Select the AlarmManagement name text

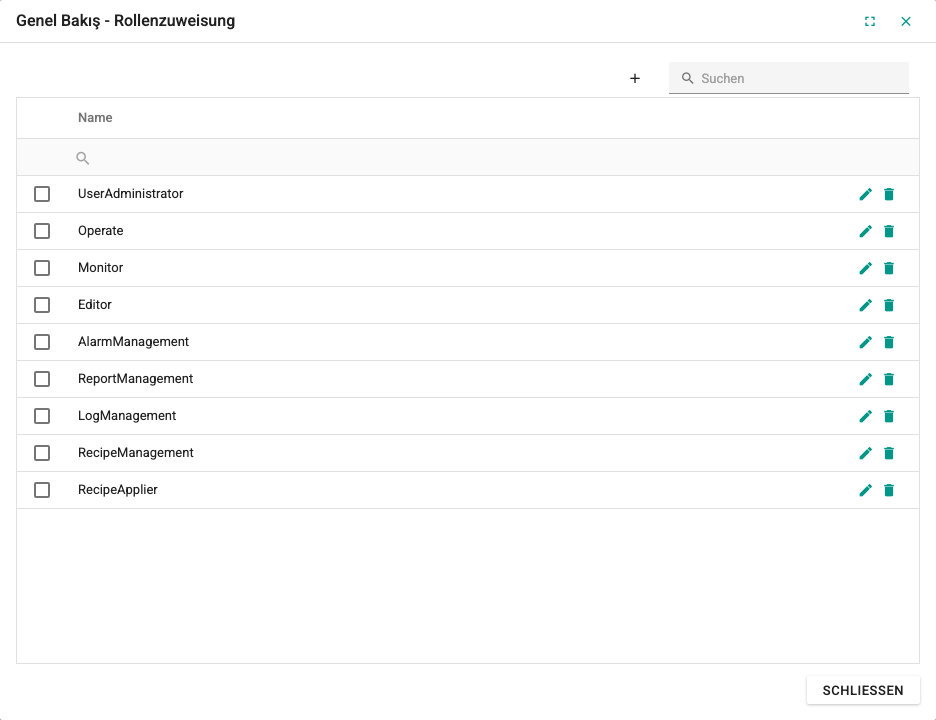[133, 342]
